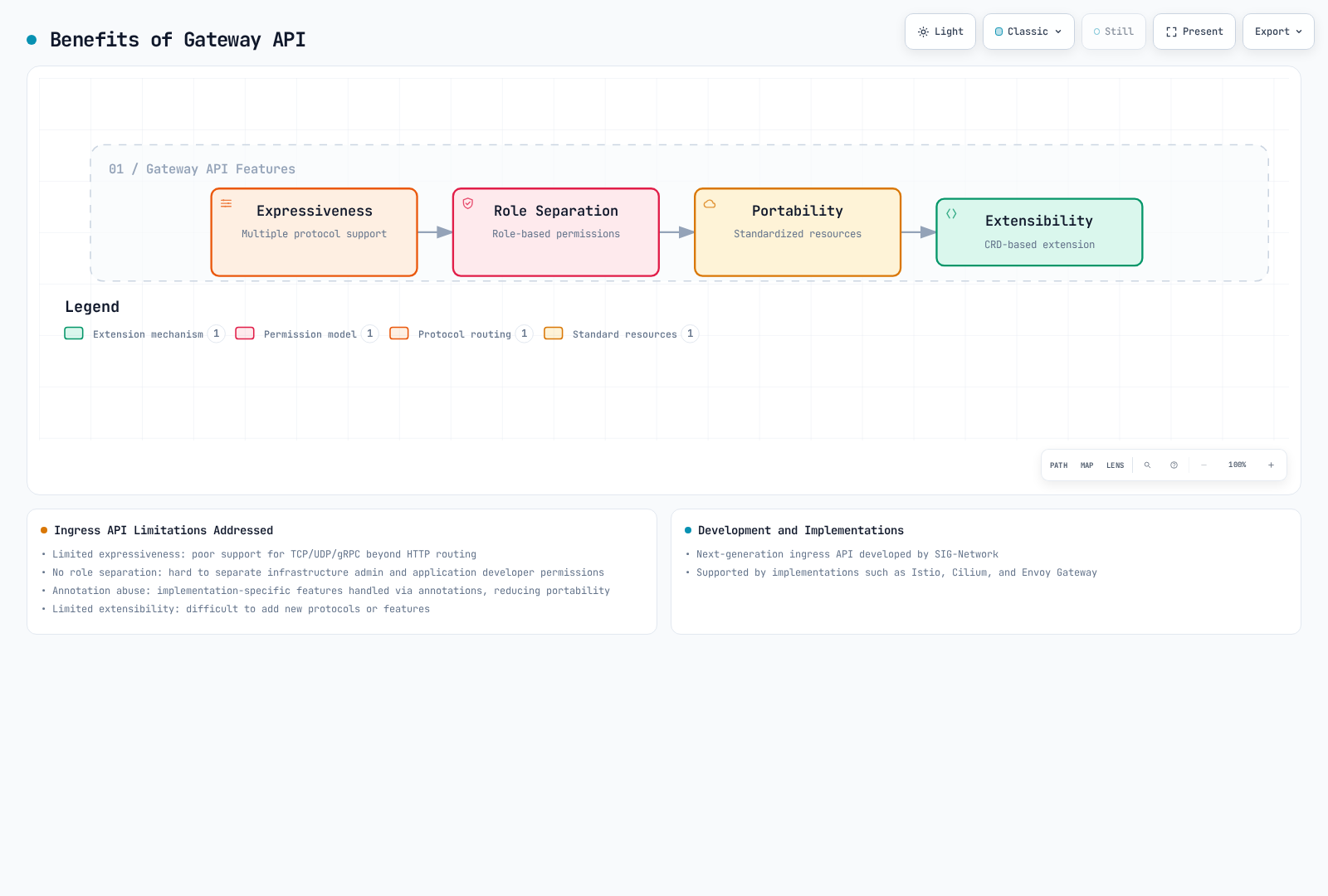Viewport: 1328px width, 896px height.
Task: Click the sun icon in Light button
Action: pyautogui.click(x=923, y=32)
